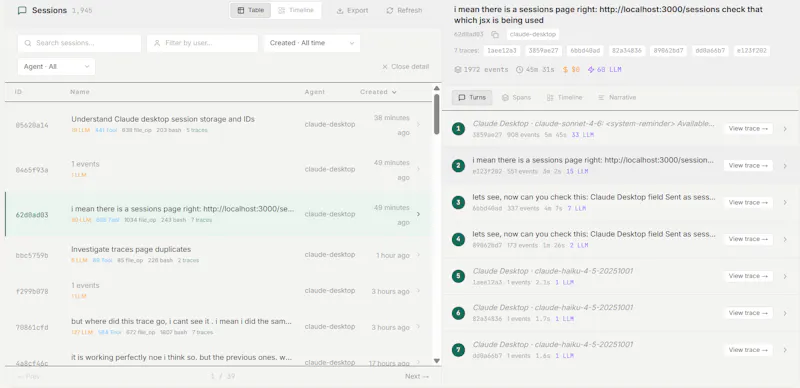
Task: Open trace chip dd8a66b7
Action: tap(710, 51)
